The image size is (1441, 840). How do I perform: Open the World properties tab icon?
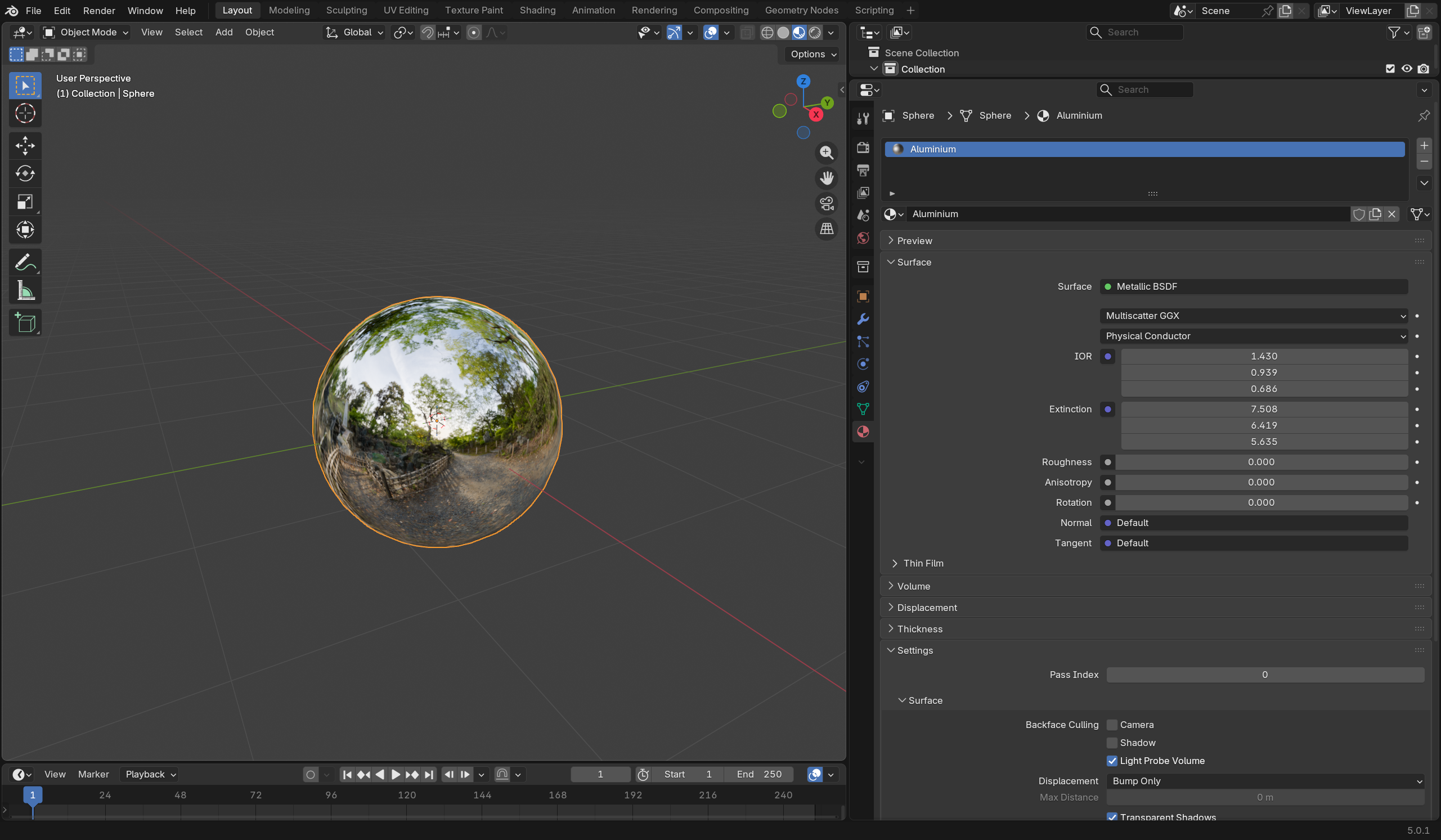pos(863,238)
